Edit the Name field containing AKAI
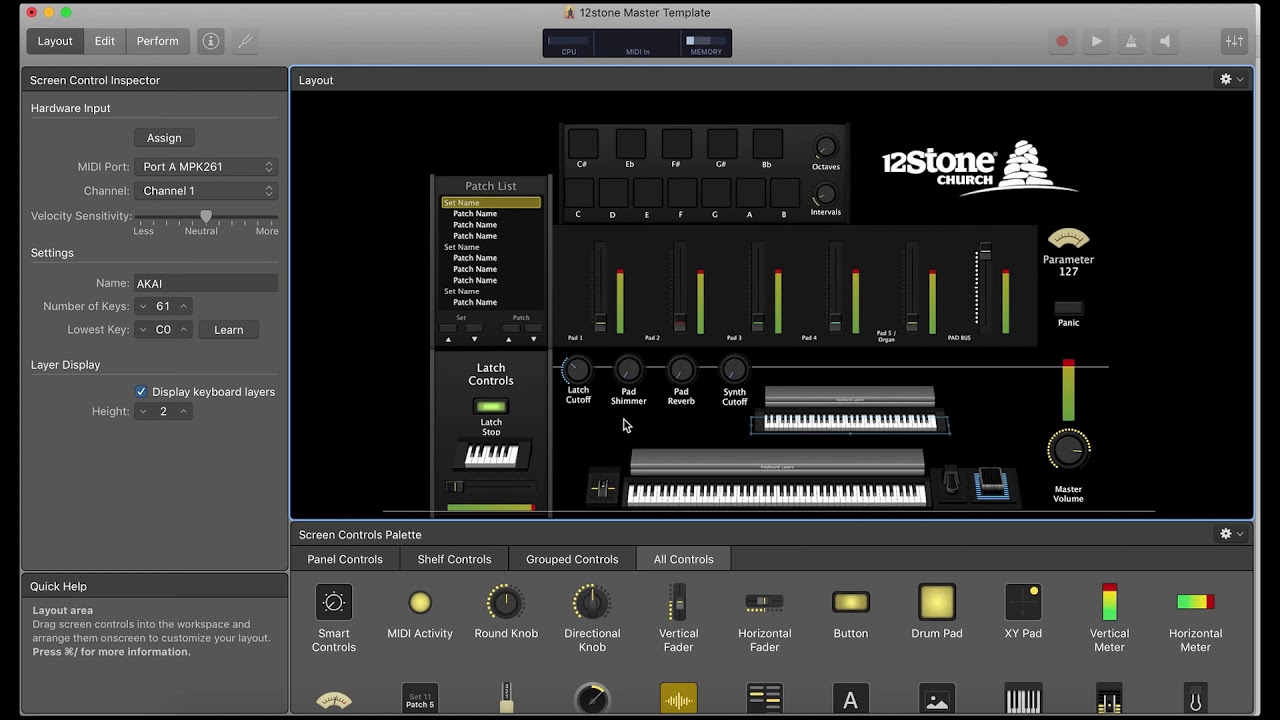The image size is (1280, 720). coord(206,283)
